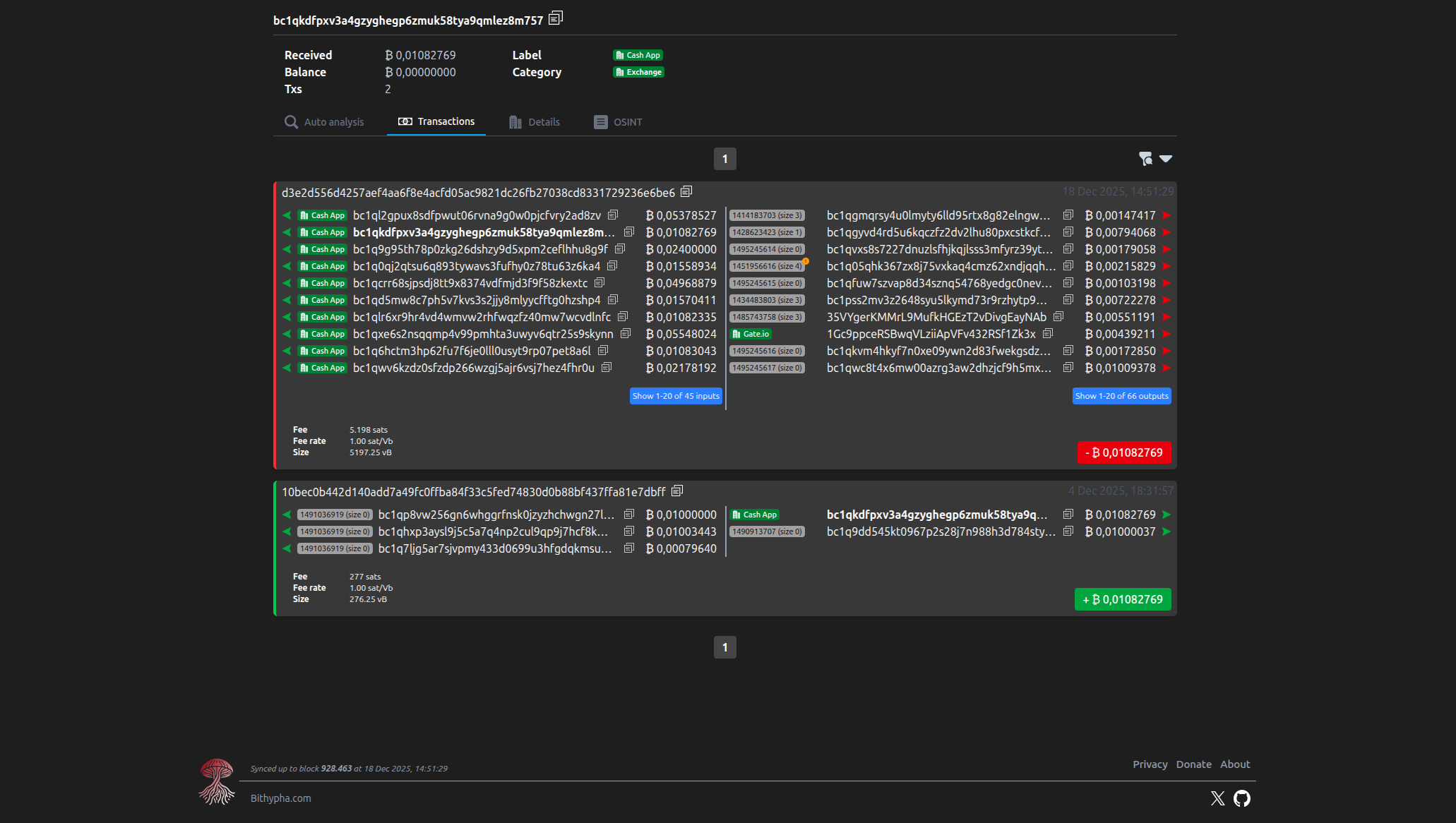This screenshot has height=823, width=1456.
Task: Switch to the Auto analysis tab
Action: (x=324, y=122)
